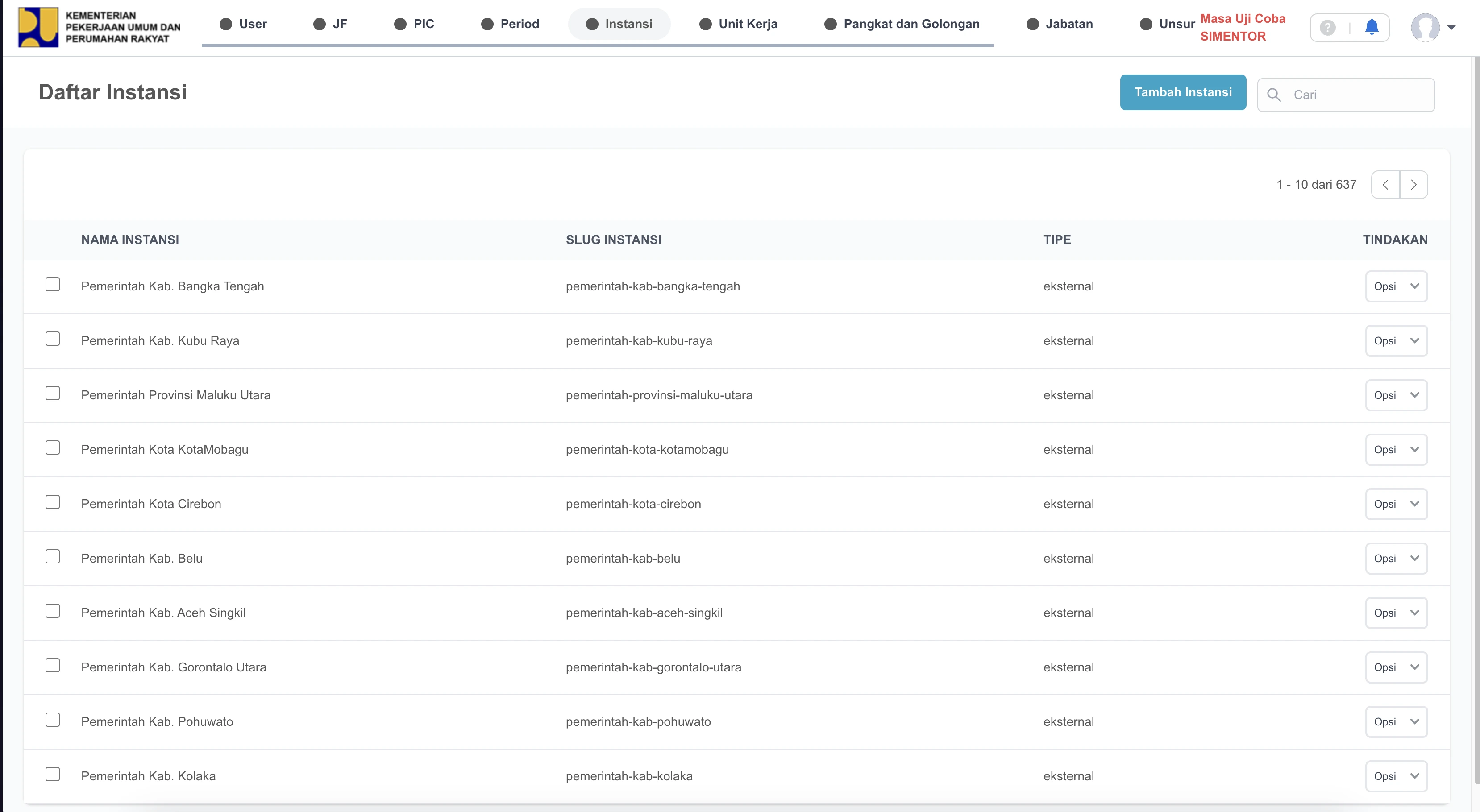Click the Kementerian PUPR logo
The image size is (1480, 812).
tap(38, 27)
